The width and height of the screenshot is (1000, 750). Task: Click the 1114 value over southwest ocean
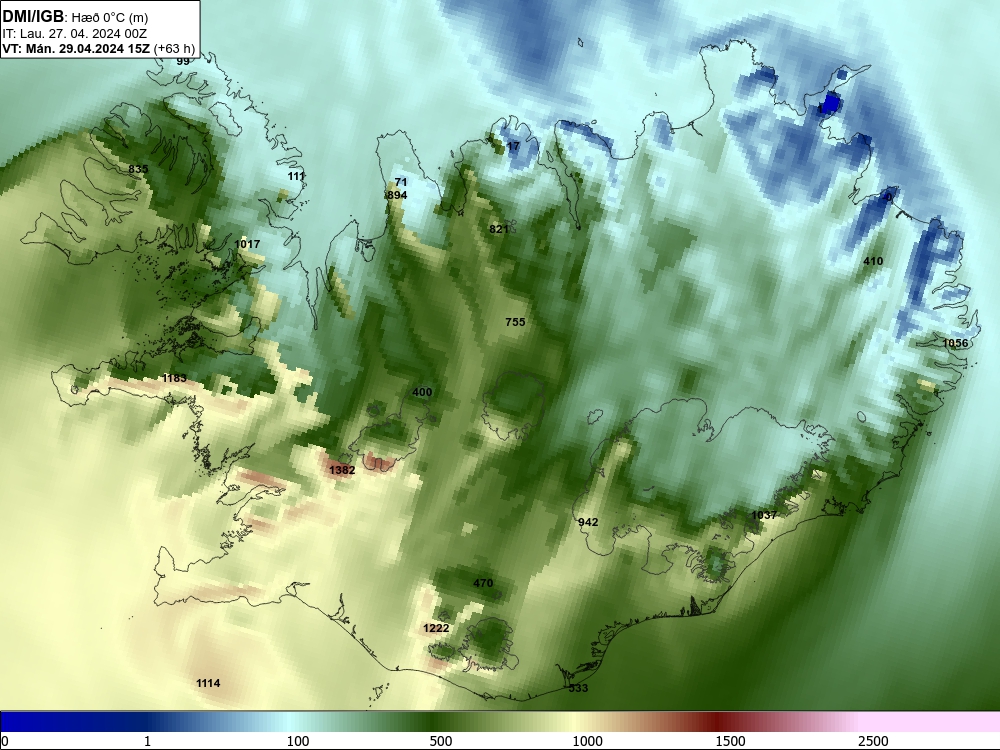click(x=208, y=683)
